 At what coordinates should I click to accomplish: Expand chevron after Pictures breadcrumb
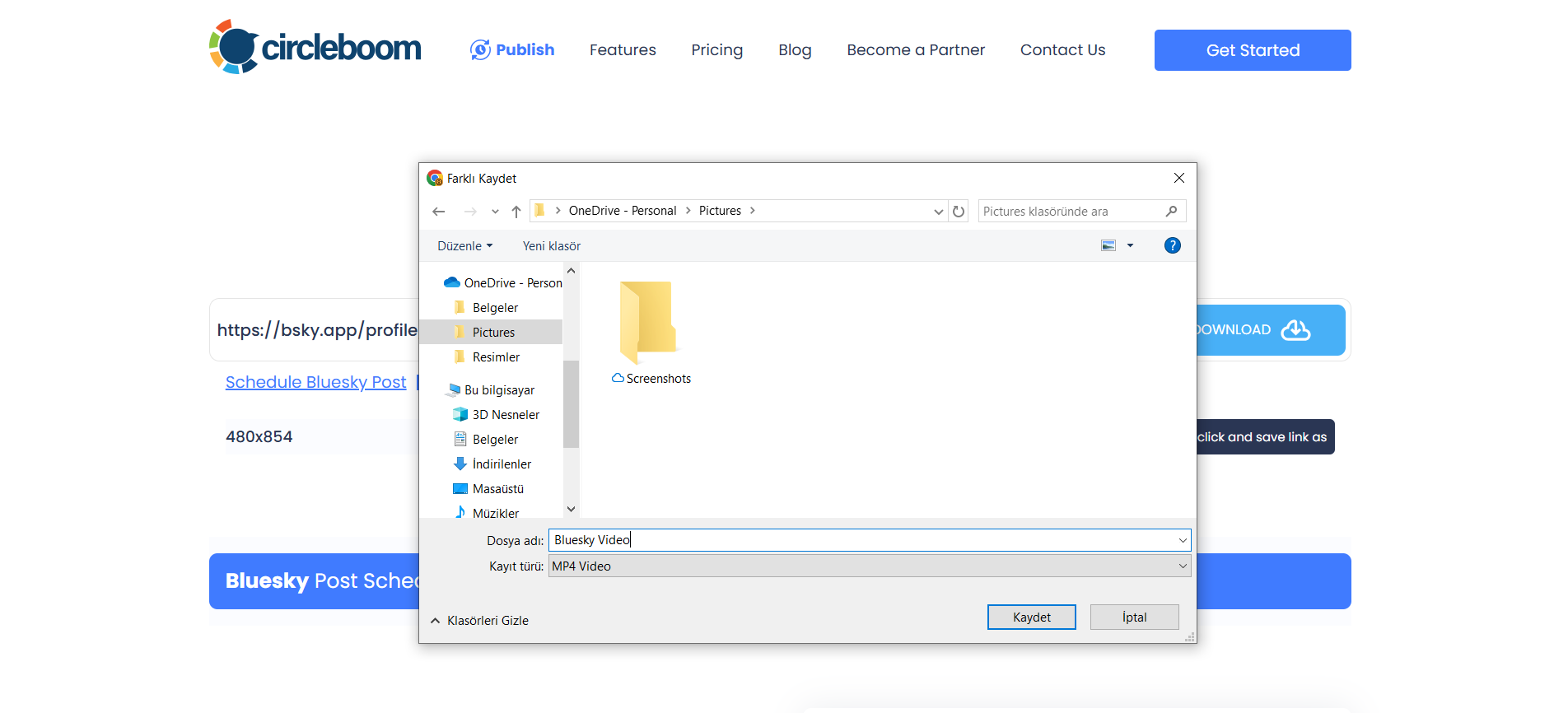753,211
